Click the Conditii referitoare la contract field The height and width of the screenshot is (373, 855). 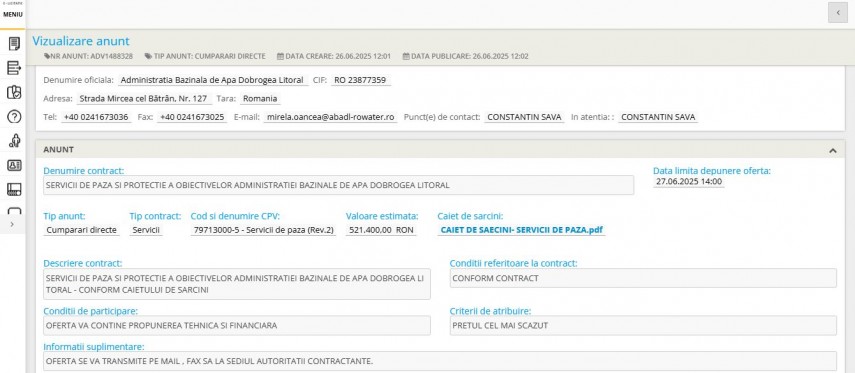(x=643, y=278)
